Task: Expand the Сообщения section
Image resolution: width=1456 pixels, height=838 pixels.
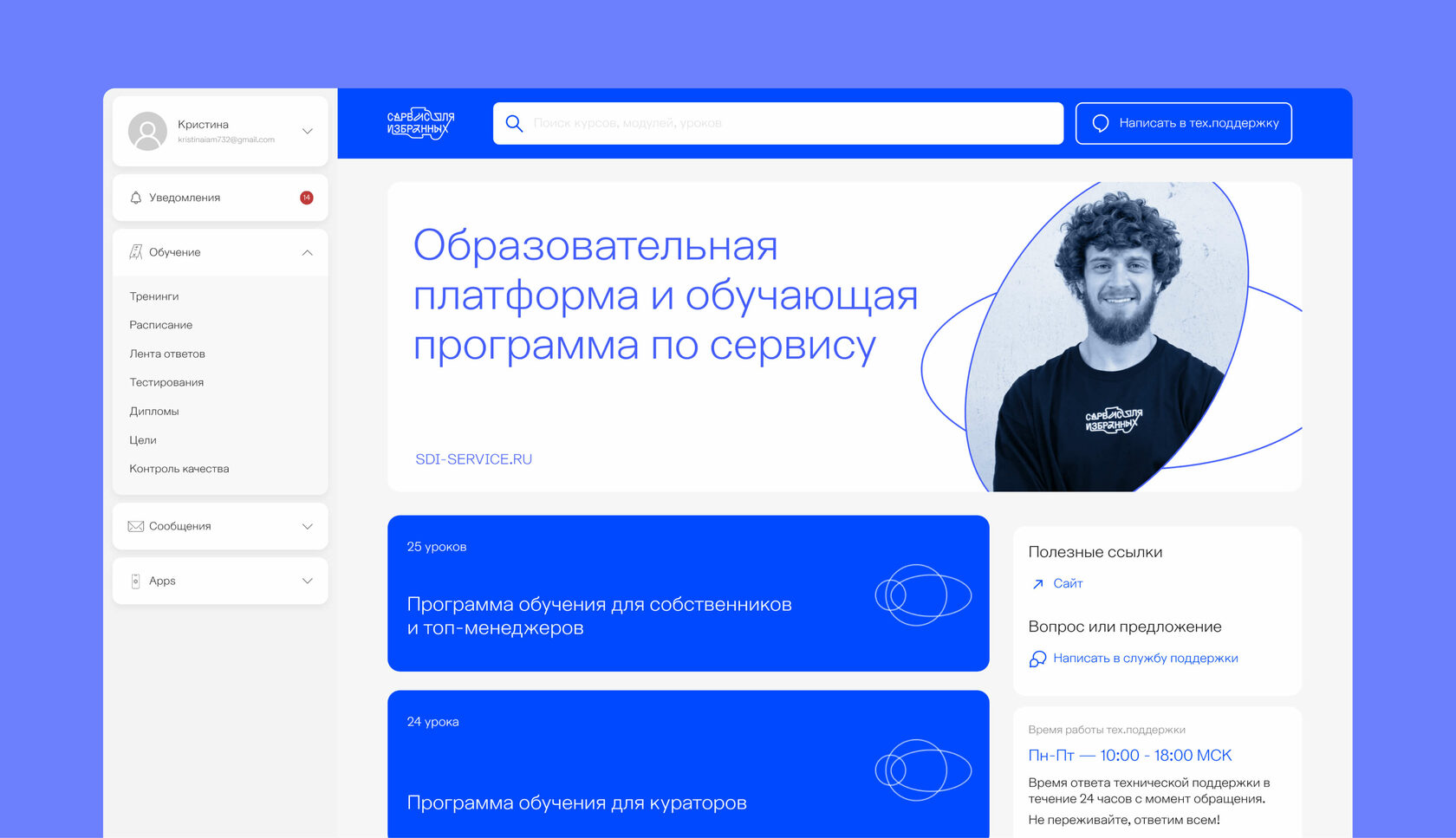Action: tap(306, 526)
